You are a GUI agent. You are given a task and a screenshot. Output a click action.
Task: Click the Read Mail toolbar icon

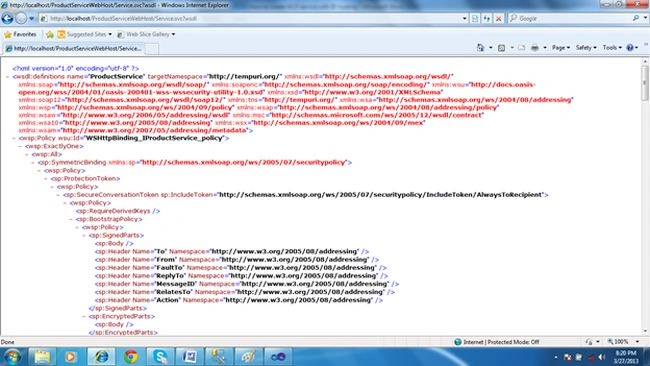click(521, 48)
